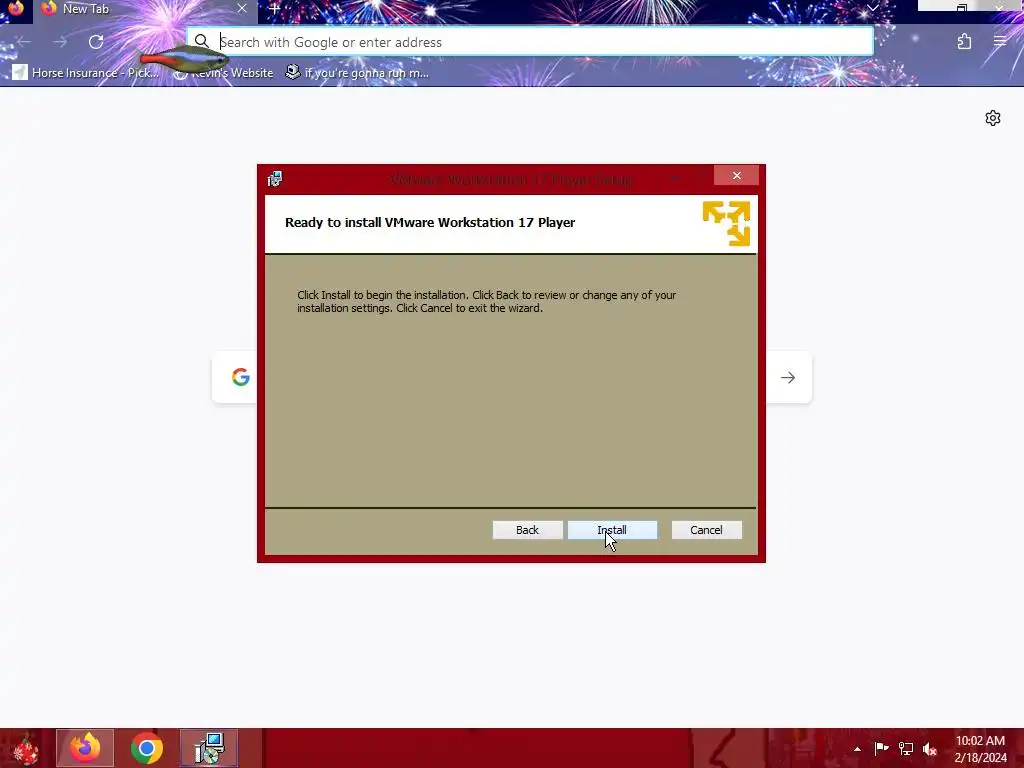
Task: Go Back in the VMware setup wizard
Action: pos(527,530)
